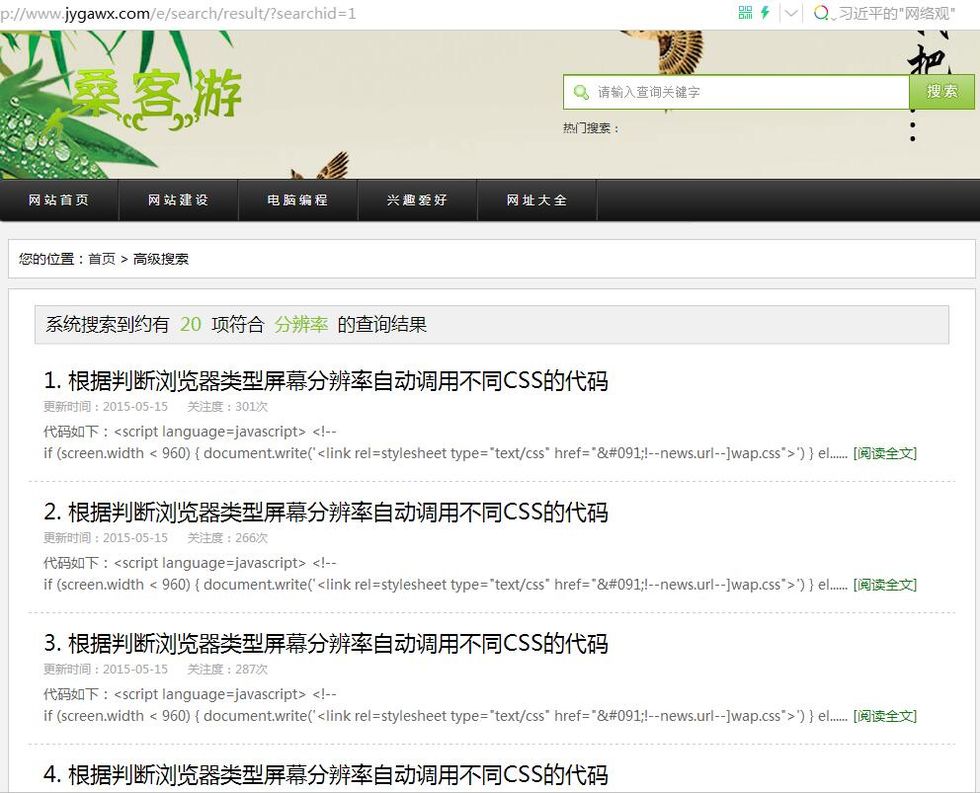Click the 首页 breadcrumb link
Image resolution: width=980 pixels, height=793 pixels.
click(102, 259)
